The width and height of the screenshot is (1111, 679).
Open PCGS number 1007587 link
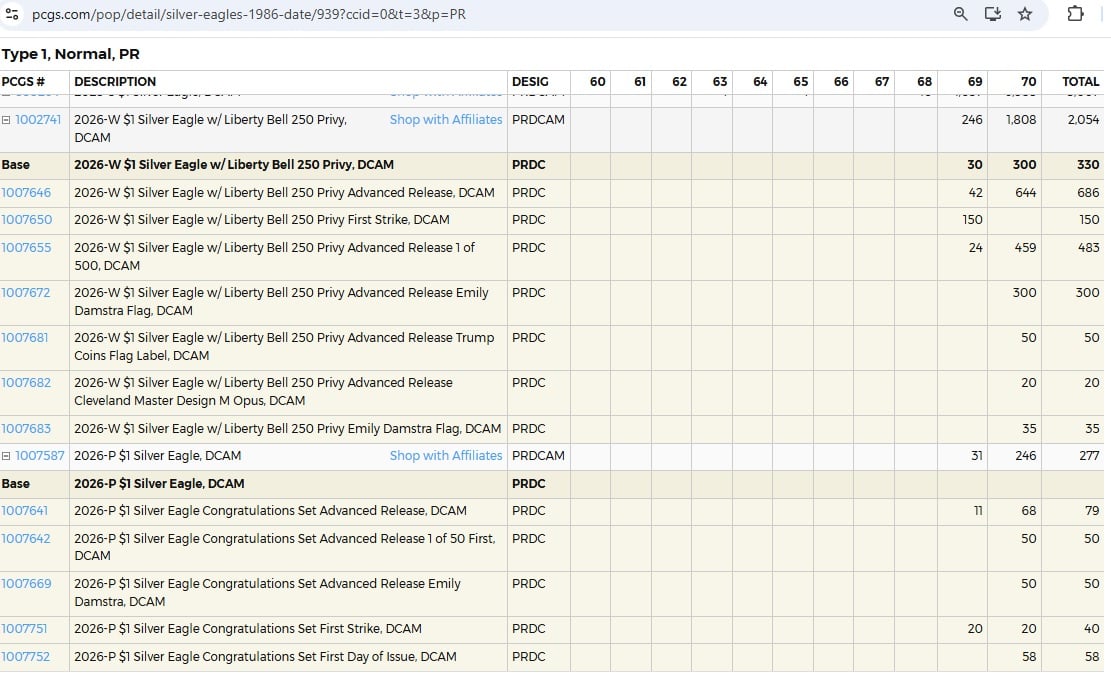click(x=40, y=456)
